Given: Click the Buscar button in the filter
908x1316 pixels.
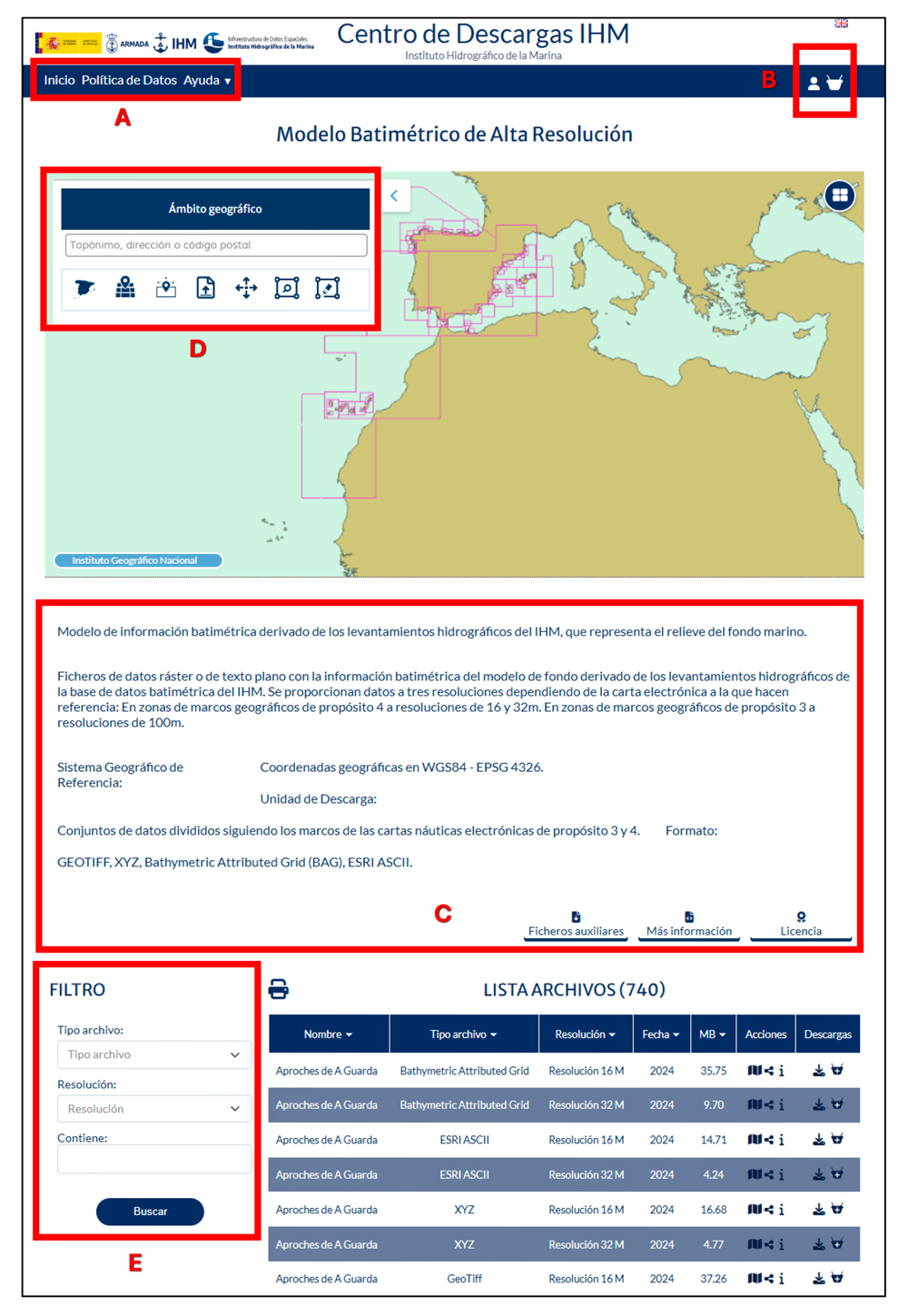Looking at the screenshot, I should [150, 1212].
